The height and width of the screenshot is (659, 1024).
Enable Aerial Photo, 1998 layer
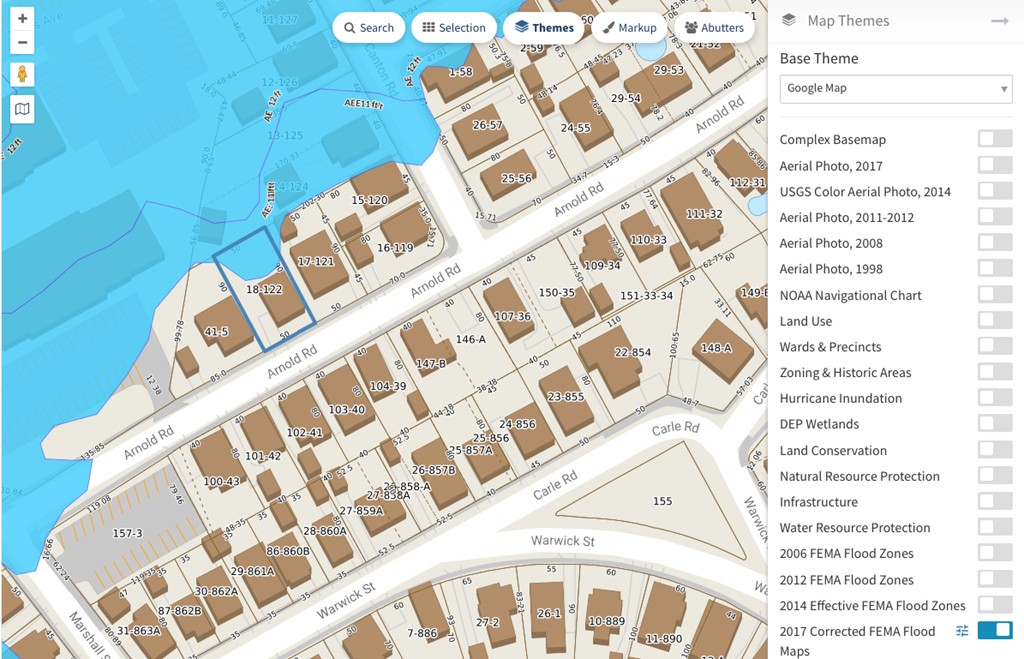(995, 268)
